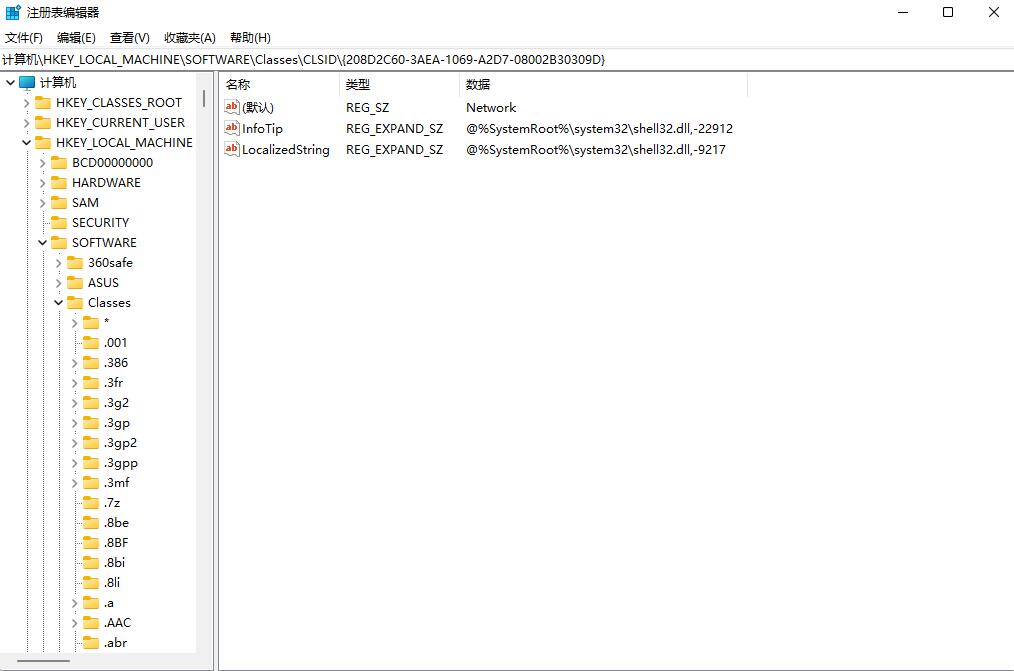Select the 360safe folder icon
The height and width of the screenshot is (671, 1014).
tap(73, 262)
